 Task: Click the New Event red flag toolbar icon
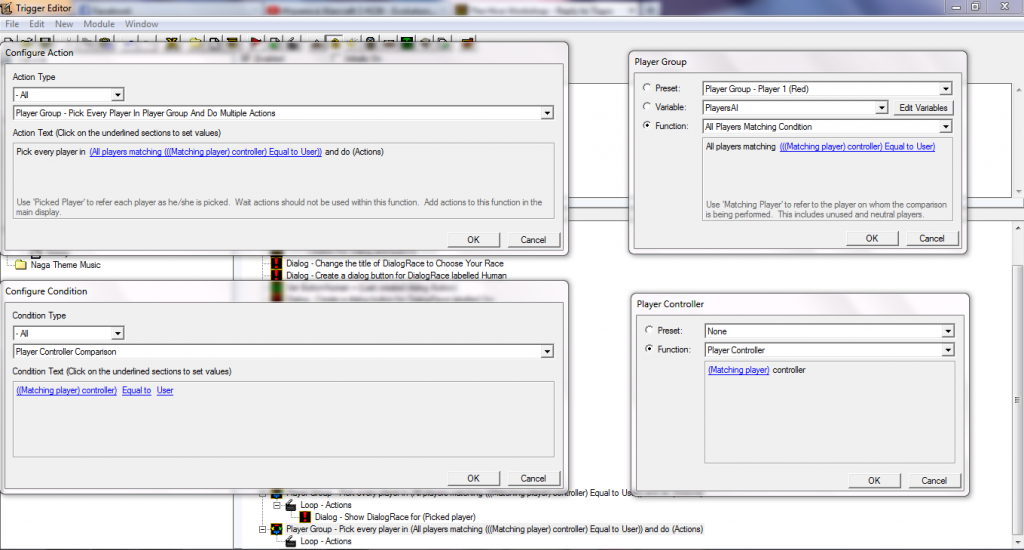pos(255,42)
